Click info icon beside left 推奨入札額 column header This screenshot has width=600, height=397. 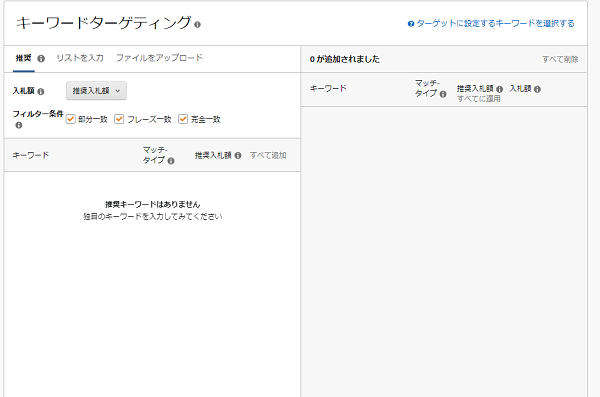(238, 155)
